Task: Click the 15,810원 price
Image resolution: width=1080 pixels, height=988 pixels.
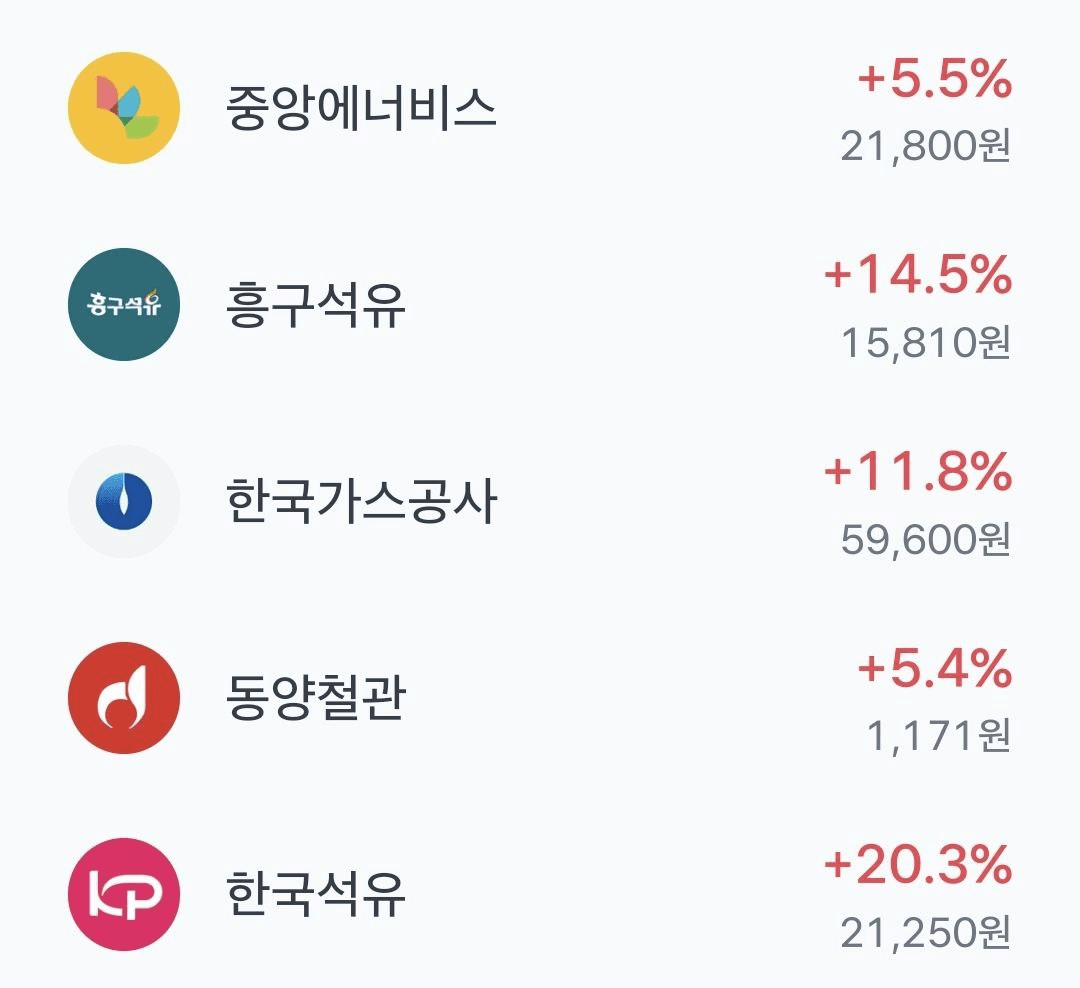Action: [926, 342]
